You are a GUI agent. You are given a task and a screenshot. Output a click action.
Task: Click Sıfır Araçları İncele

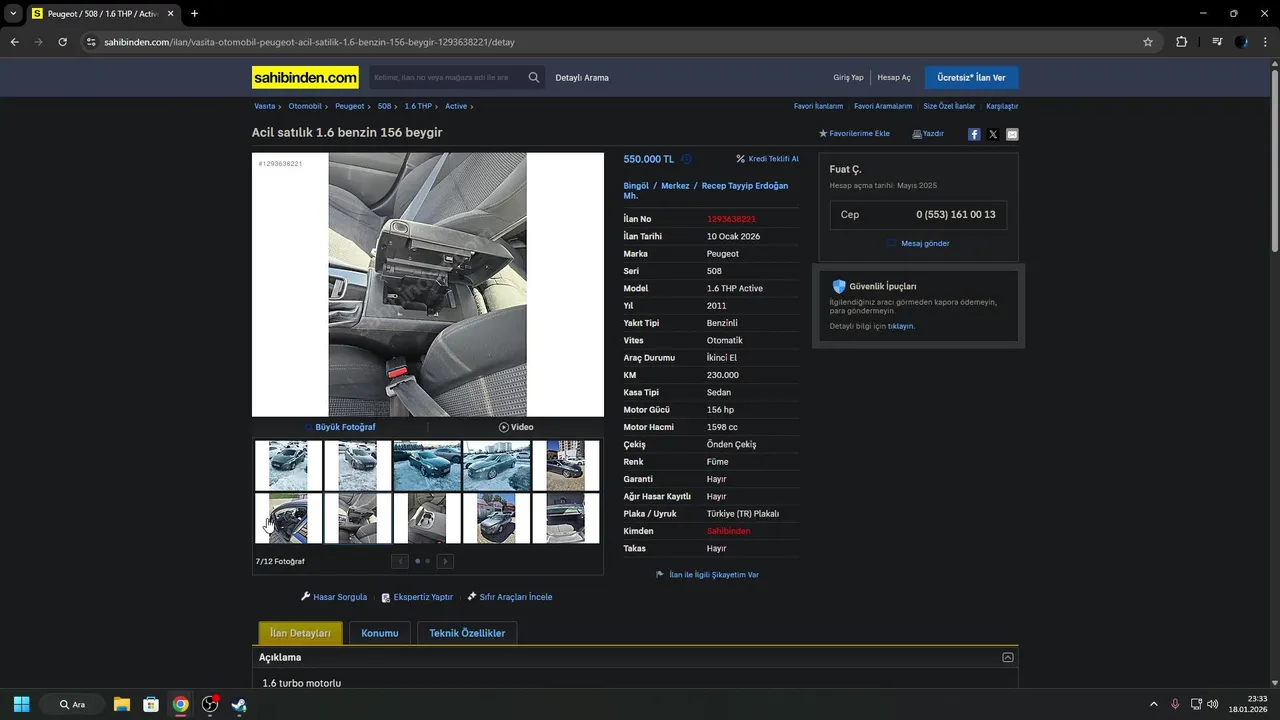point(510,597)
